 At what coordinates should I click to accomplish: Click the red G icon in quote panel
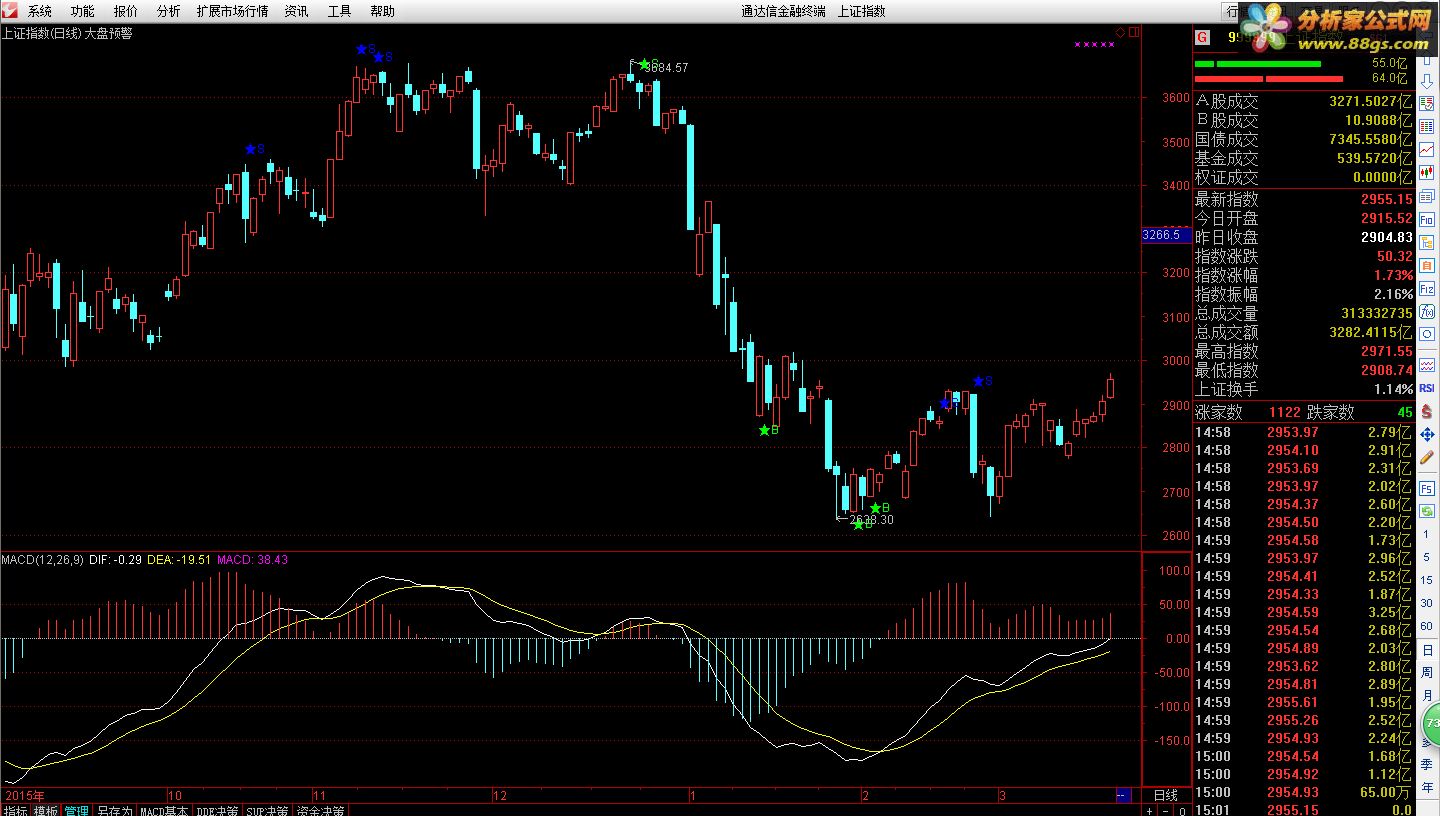1202,38
